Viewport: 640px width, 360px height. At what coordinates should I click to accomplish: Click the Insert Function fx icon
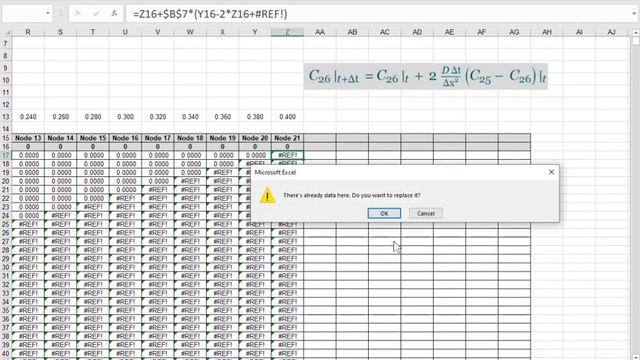point(114,14)
